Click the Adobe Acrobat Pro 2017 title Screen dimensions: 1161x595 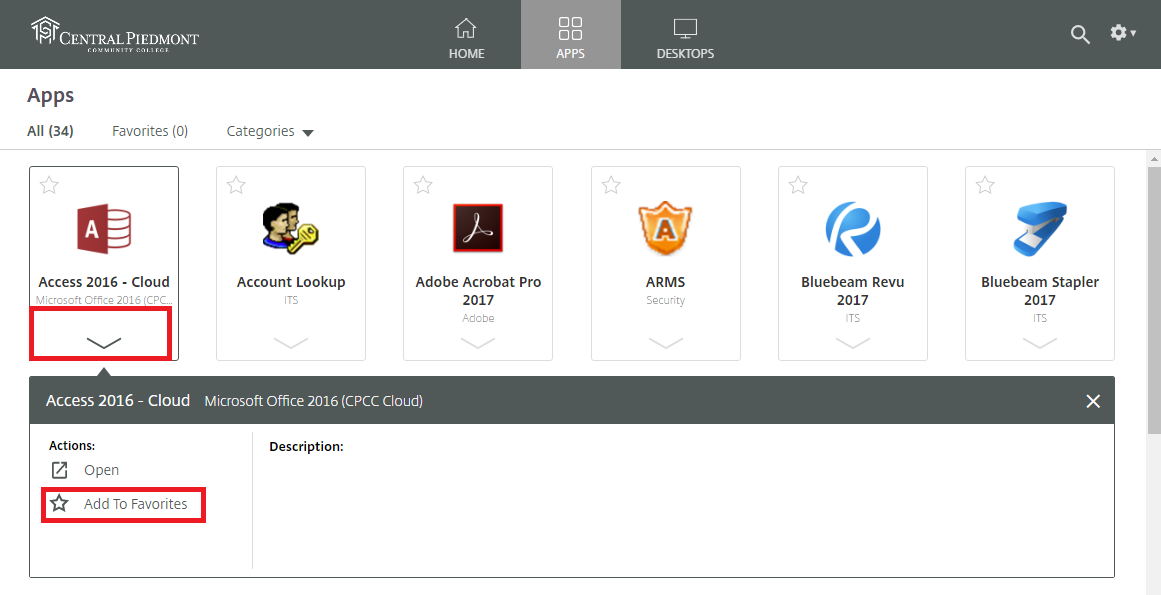coord(478,291)
